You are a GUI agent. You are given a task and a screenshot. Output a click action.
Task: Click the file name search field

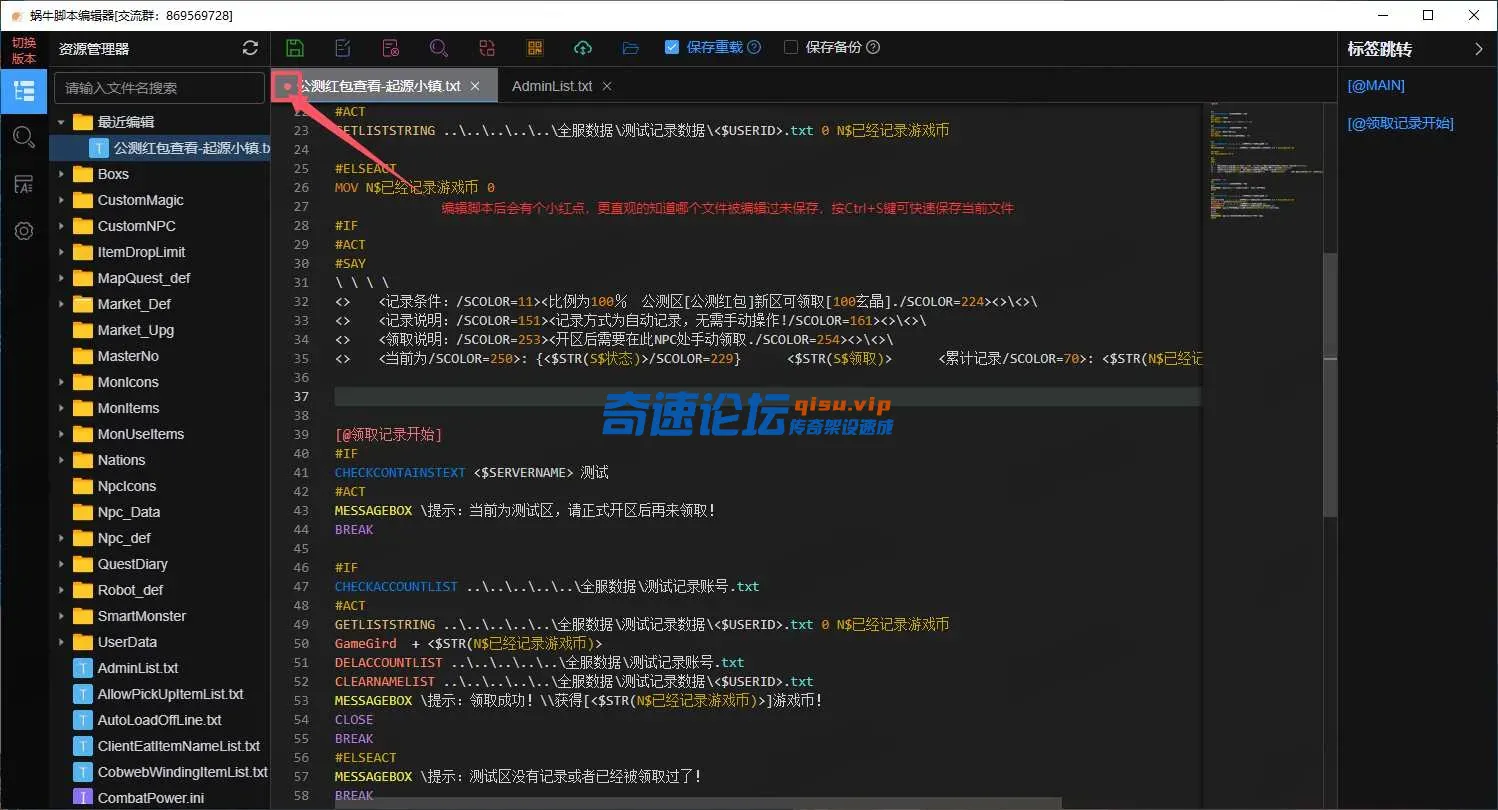tap(159, 88)
